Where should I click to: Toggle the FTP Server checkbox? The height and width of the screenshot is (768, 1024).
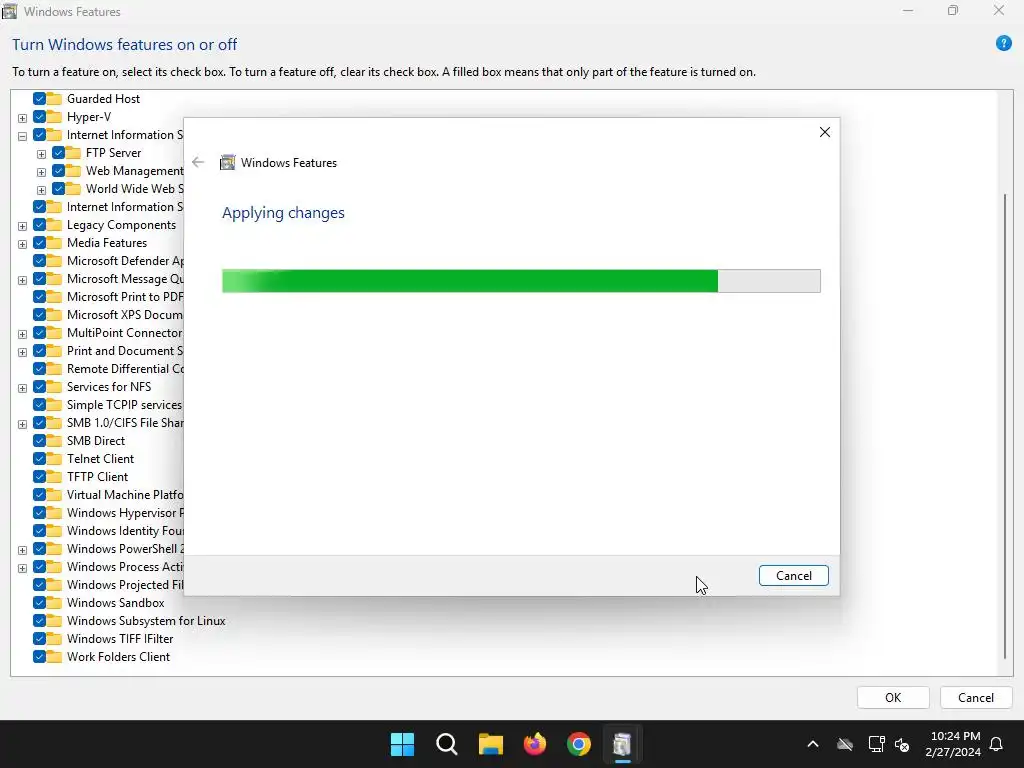(x=58, y=153)
